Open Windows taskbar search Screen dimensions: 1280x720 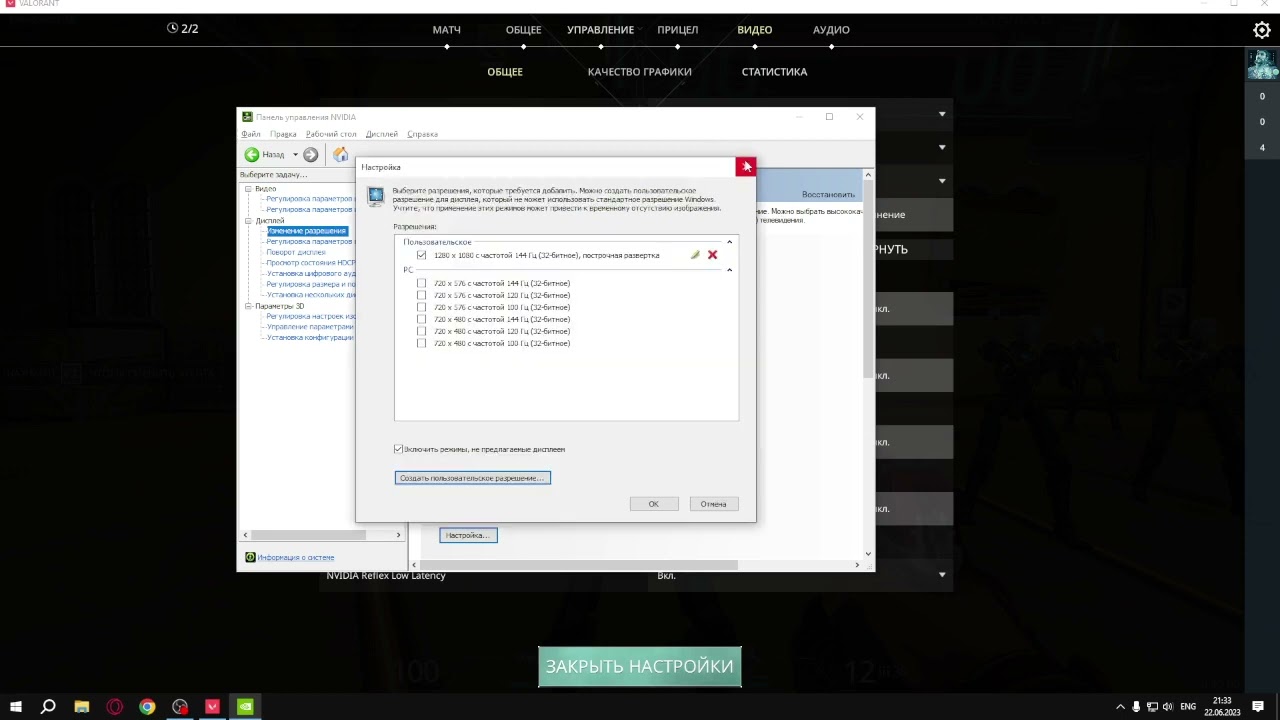pyautogui.click(x=48, y=707)
